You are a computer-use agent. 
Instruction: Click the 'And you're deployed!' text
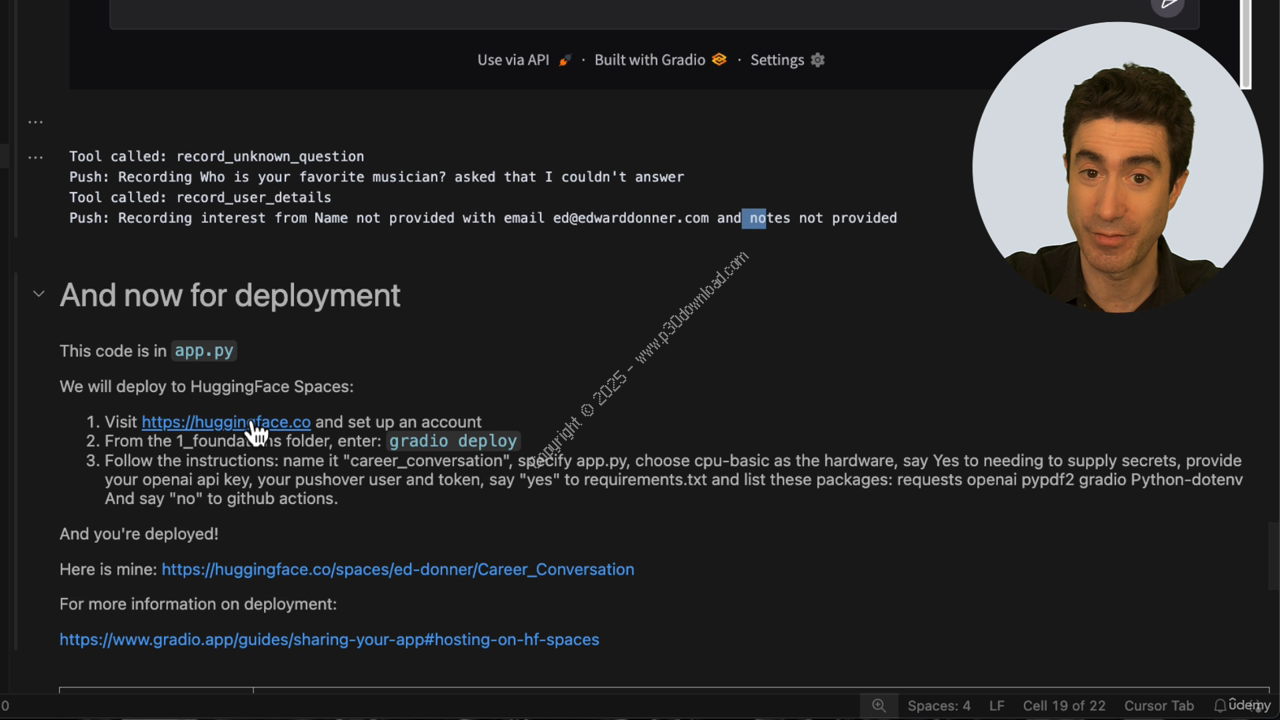point(139,534)
